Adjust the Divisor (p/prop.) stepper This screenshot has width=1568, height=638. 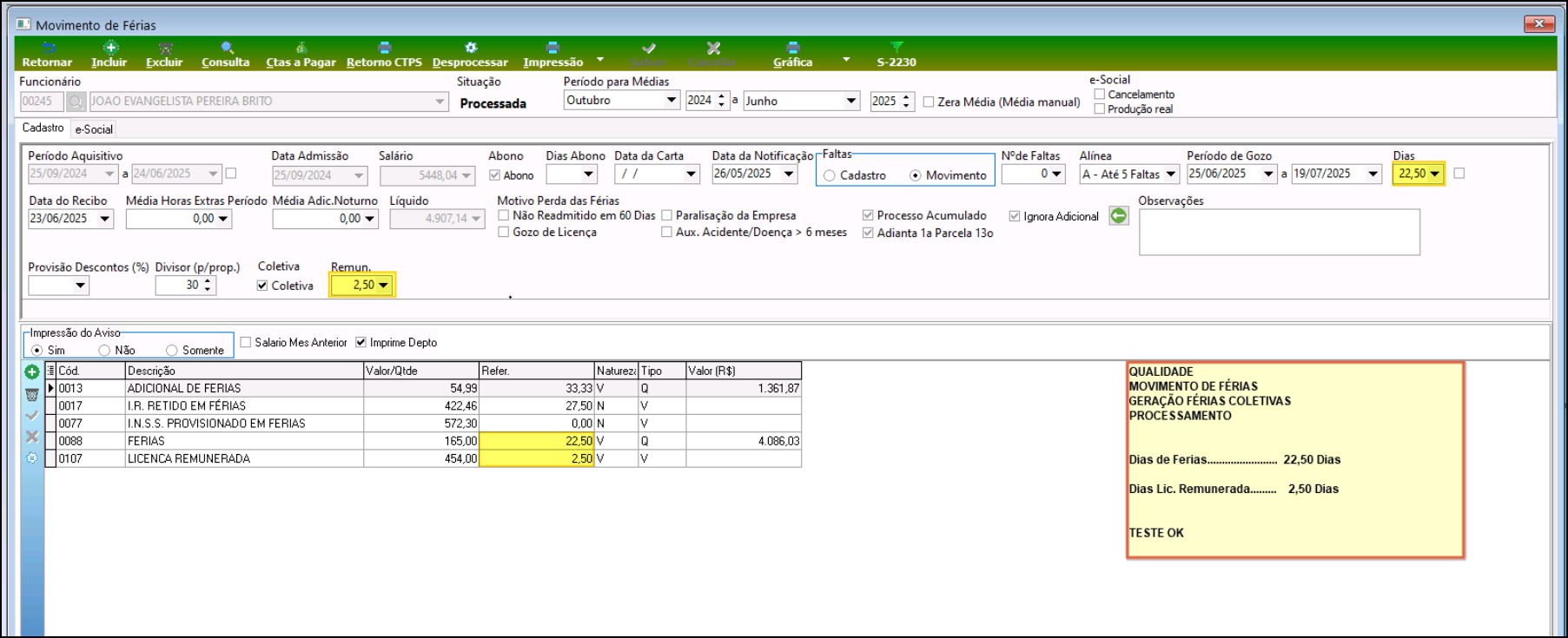click(x=208, y=285)
